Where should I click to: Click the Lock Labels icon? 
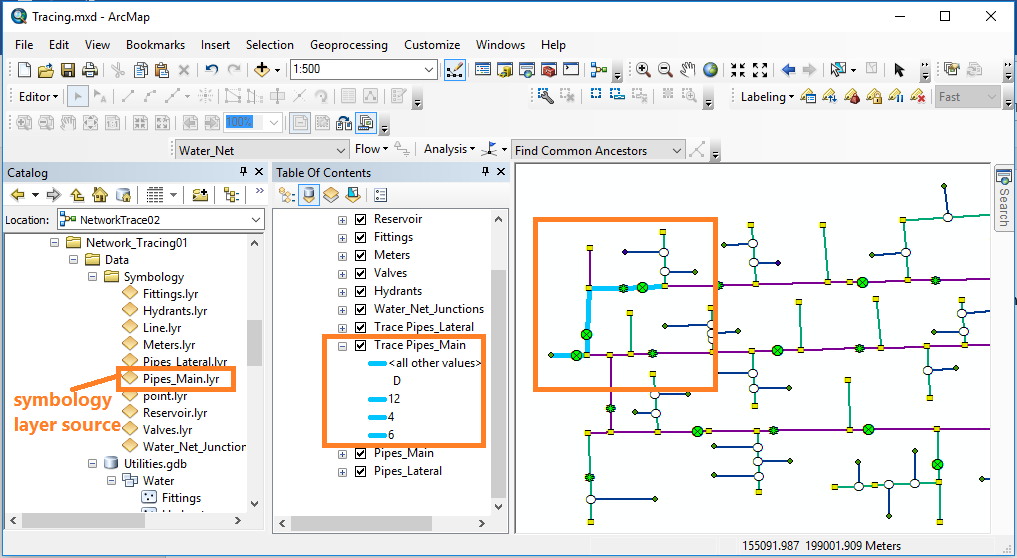[874, 97]
